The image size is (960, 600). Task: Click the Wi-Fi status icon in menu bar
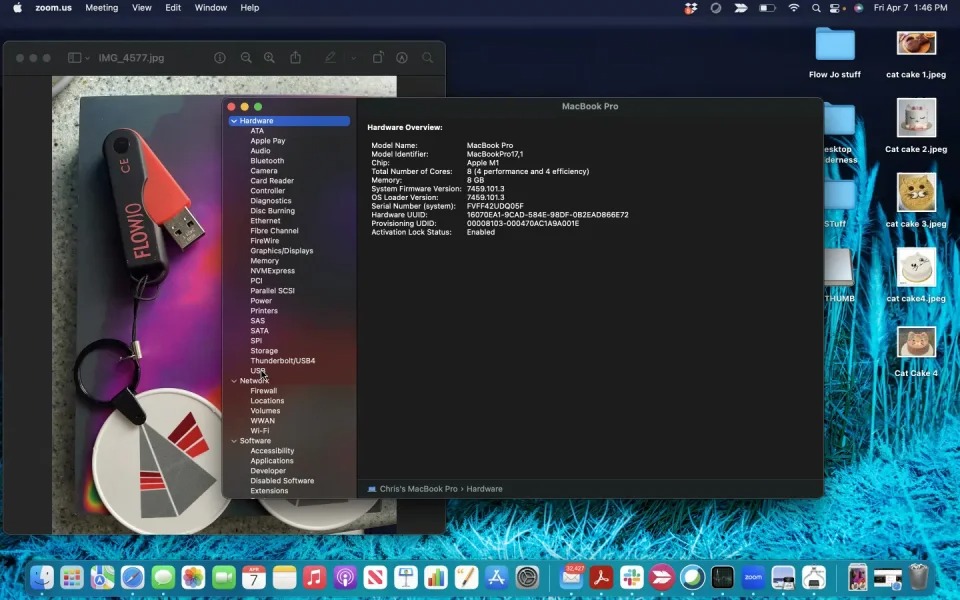(794, 8)
